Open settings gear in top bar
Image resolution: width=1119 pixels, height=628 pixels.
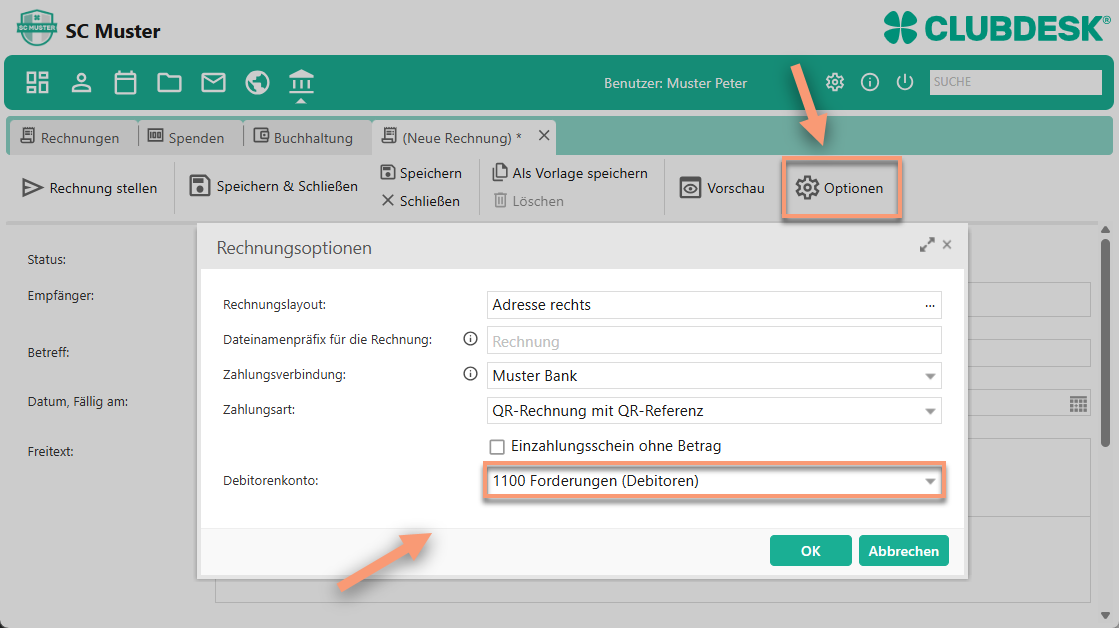pyautogui.click(x=835, y=82)
